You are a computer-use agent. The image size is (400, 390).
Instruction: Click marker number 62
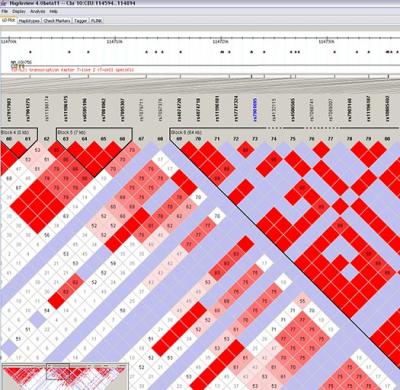tap(47, 139)
